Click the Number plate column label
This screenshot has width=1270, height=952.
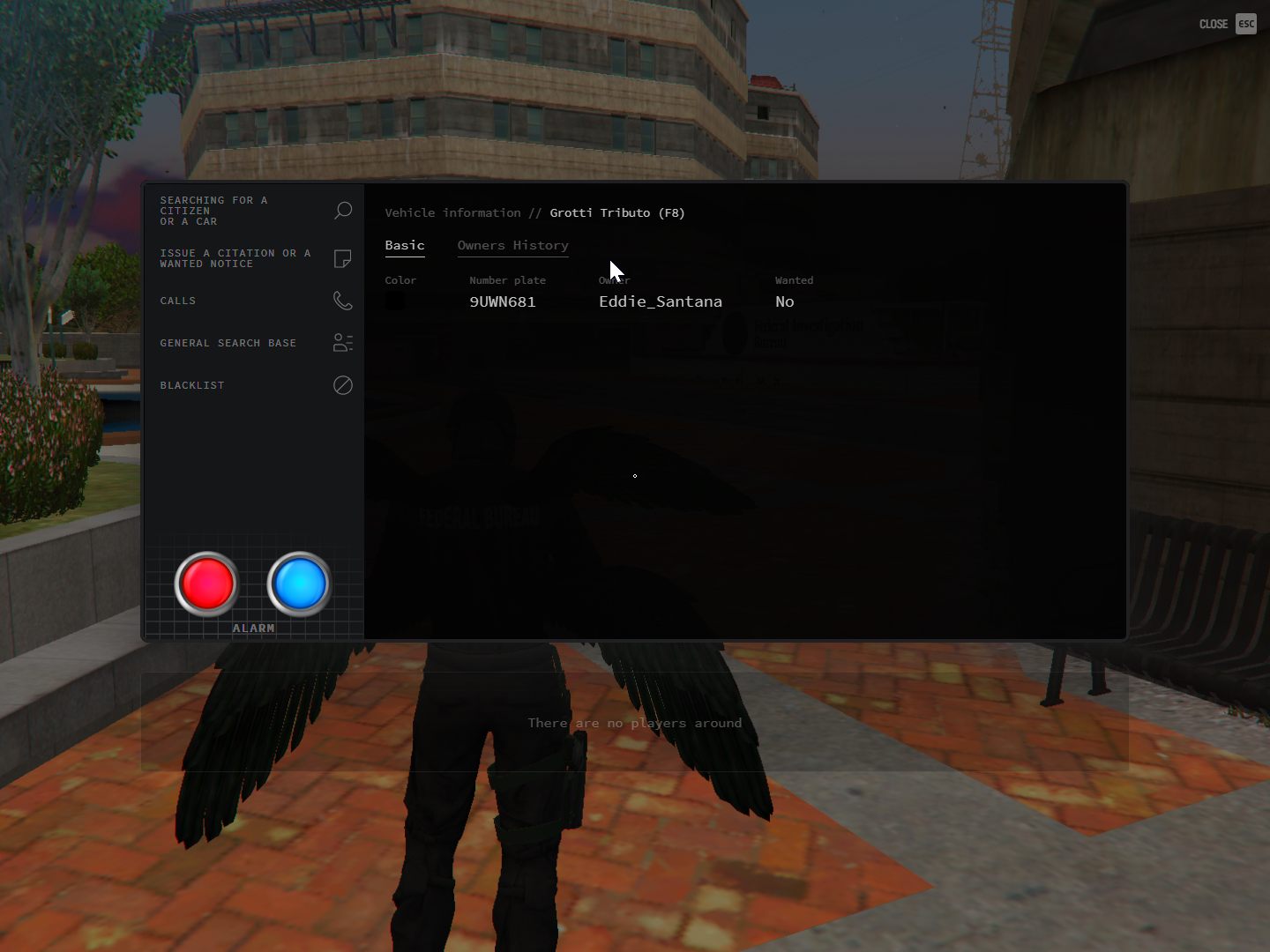pos(507,280)
